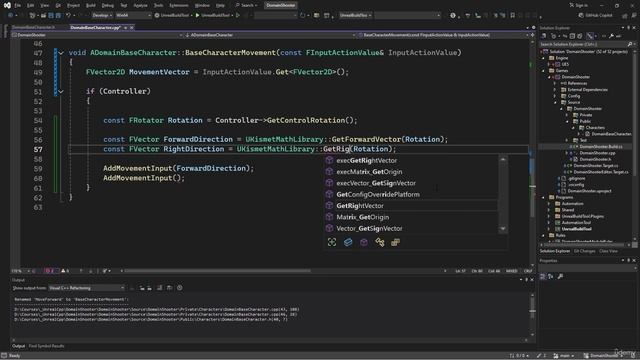Open project scope dropdown DomainShooter
The height and width of the screenshot is (360, 640).
97,35
